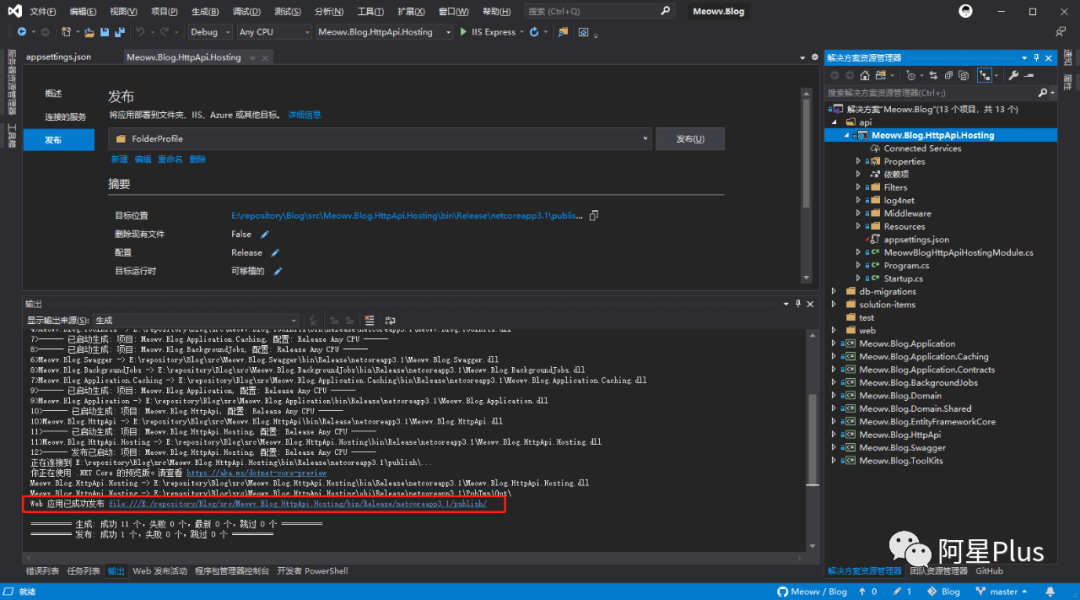The height and width of the screenshot is (600, 1080).
Task: Toggle the Track Active Item button in Solution Explorer
Action: pyautogui.click(x=985, y=76)
